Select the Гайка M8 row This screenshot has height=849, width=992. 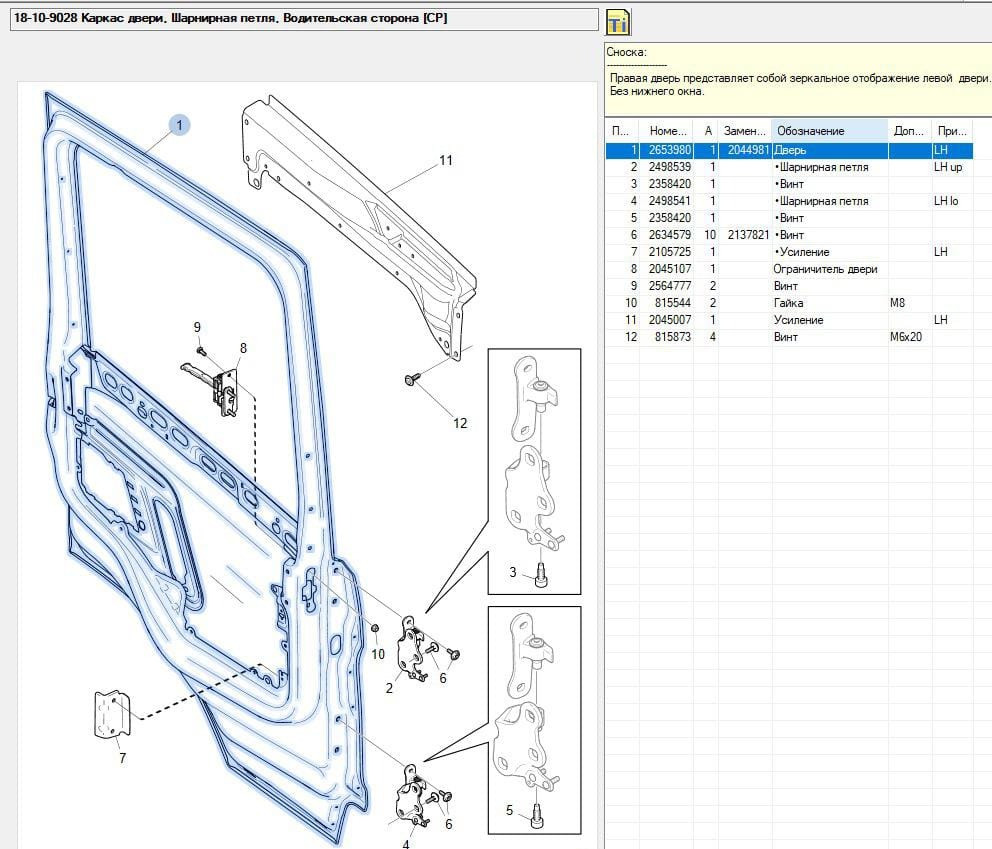[788, 303]
